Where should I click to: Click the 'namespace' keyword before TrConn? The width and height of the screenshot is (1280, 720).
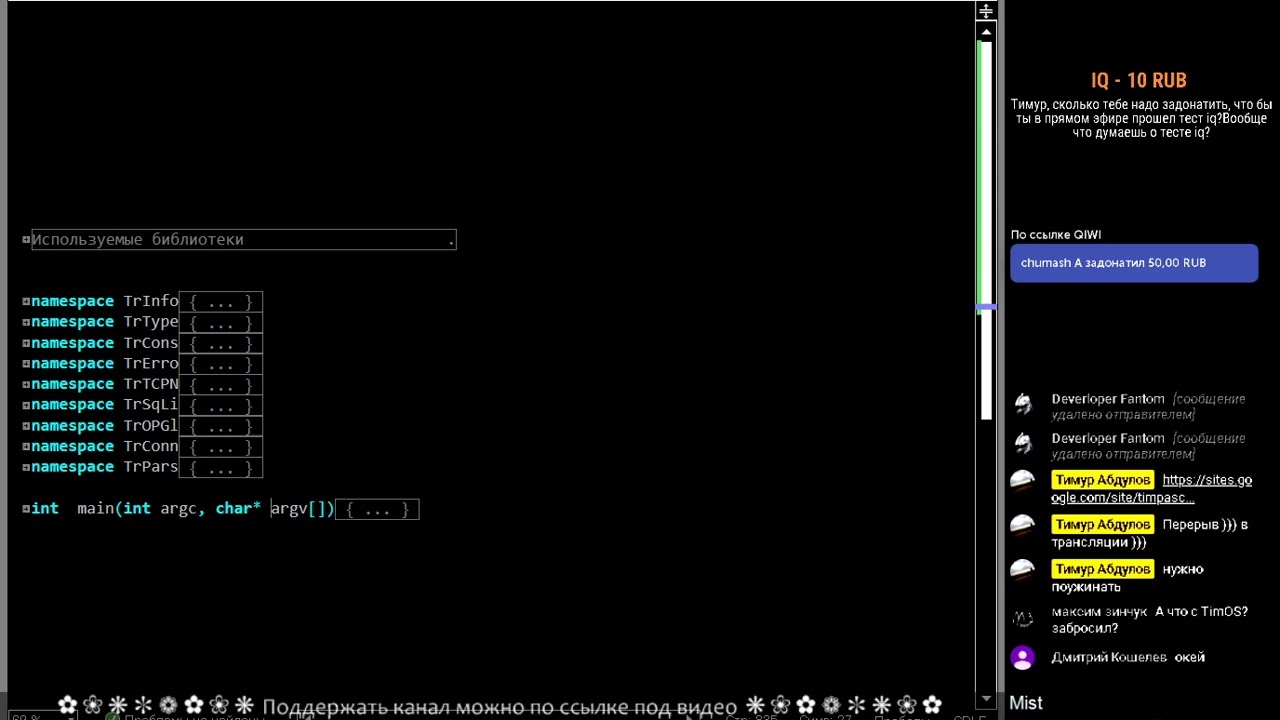[x=72, y=447]
